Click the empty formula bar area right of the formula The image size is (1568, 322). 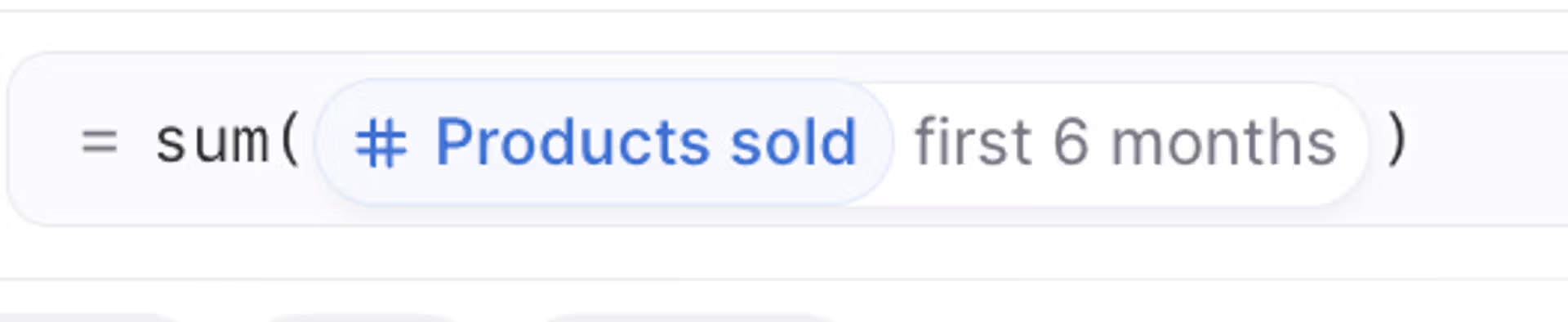(x=1494, y=141)
